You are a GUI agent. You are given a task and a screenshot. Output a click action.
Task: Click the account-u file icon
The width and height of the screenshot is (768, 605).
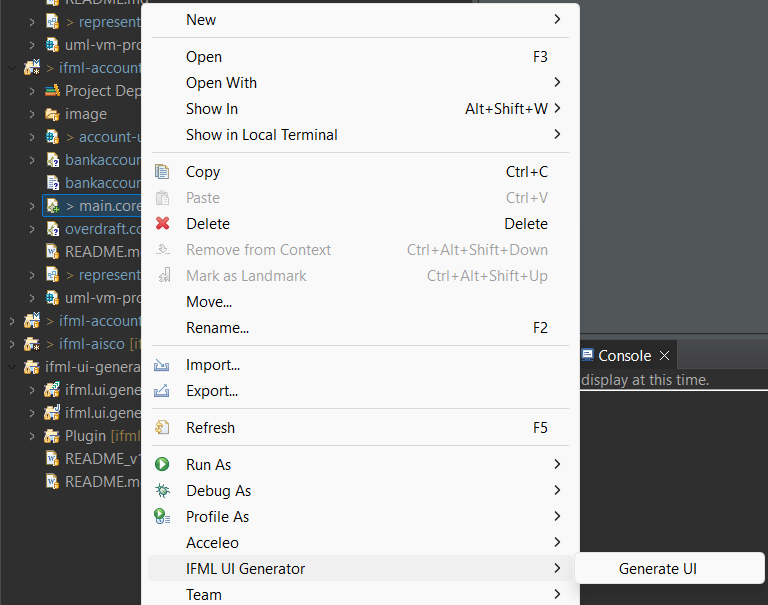click(52, 137)
